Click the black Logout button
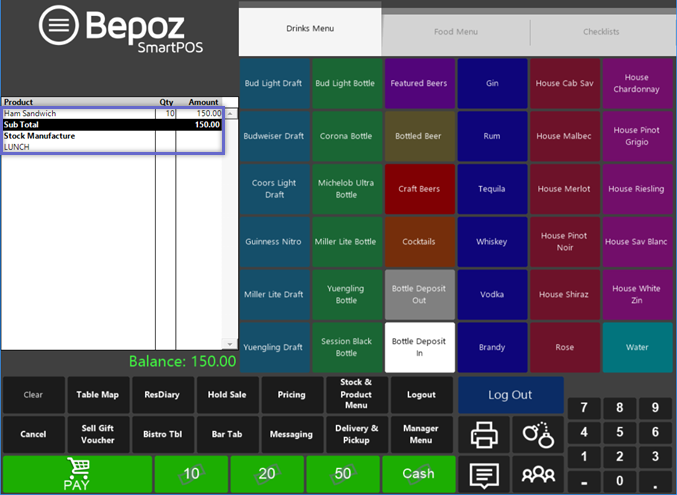The height and width of the screenshot is (495, 677). click(x=421, y=395)
